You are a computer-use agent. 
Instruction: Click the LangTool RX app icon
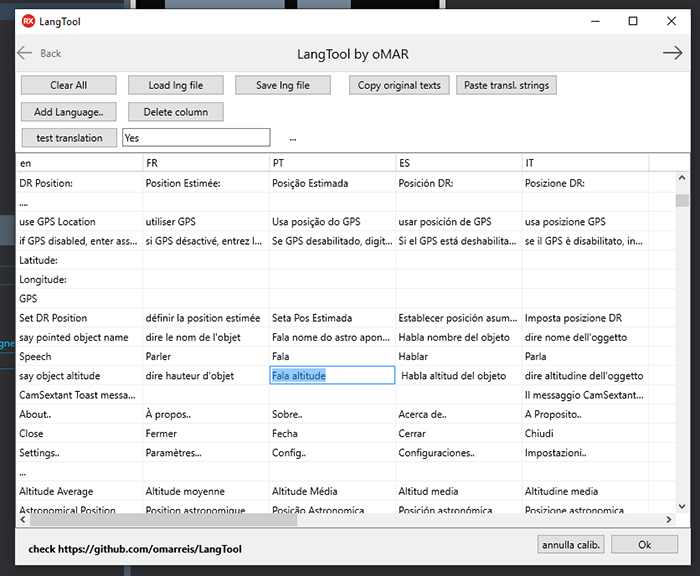tap(28, 21)
